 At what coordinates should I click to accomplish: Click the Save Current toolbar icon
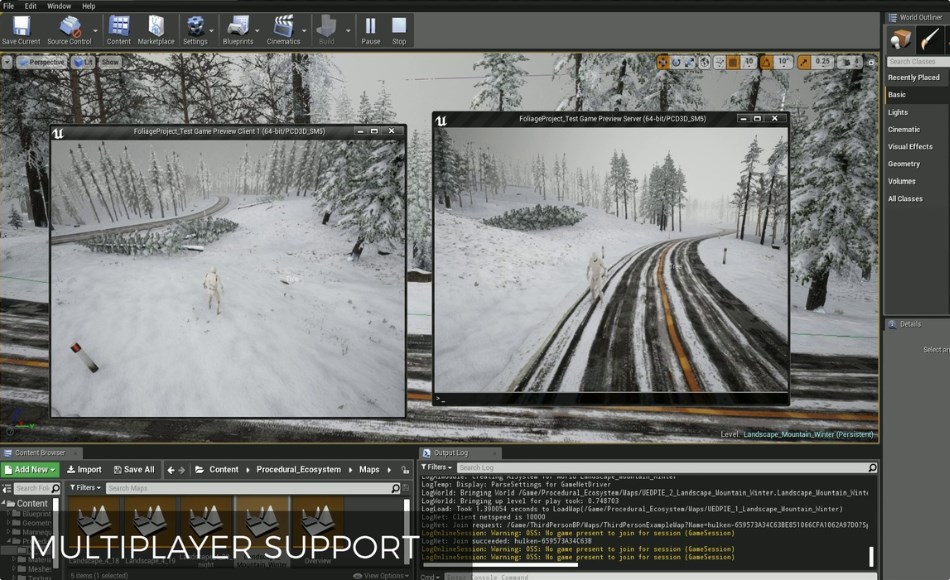(21, 29)
